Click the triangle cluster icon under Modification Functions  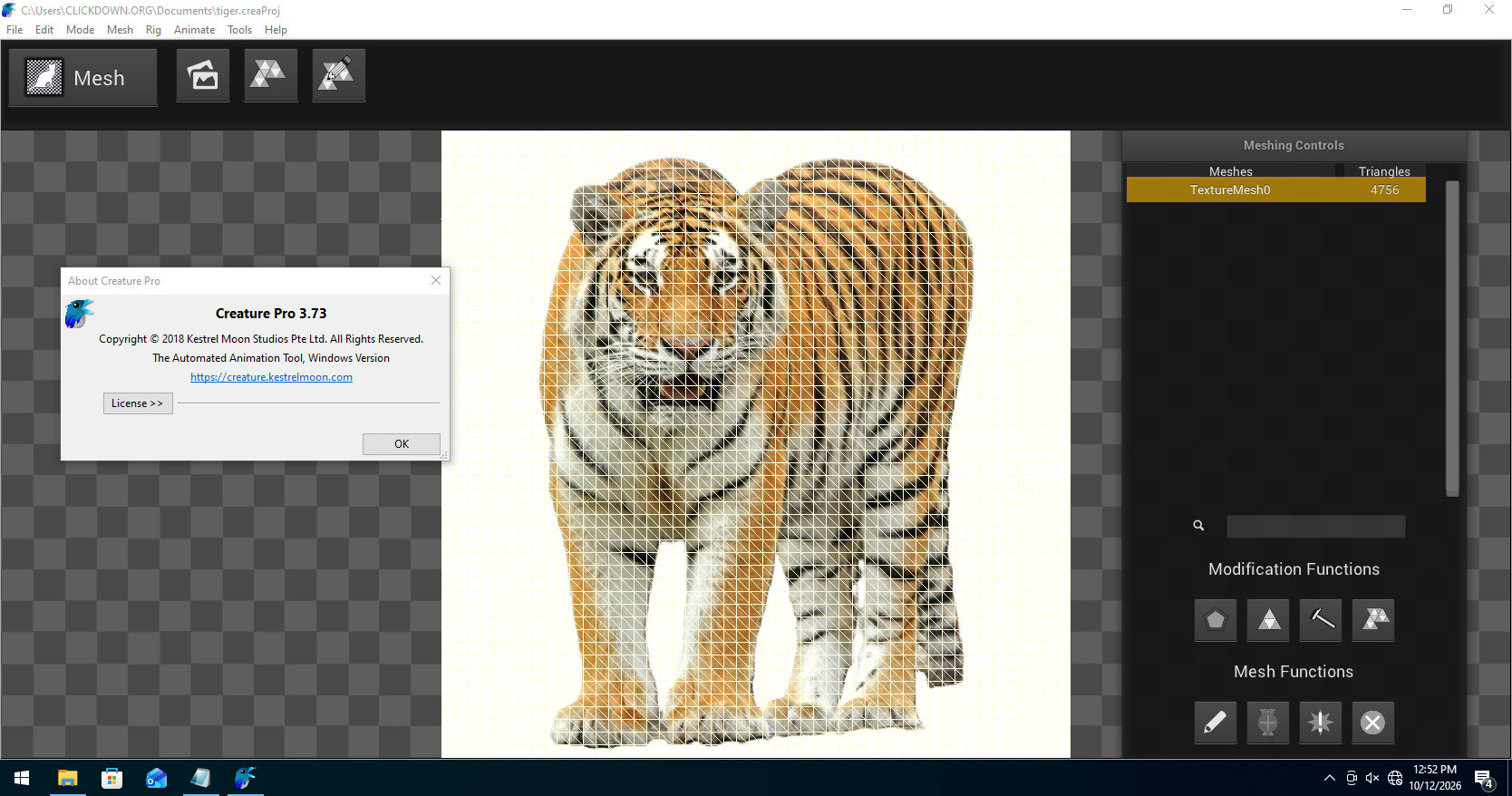[1372, 620]
